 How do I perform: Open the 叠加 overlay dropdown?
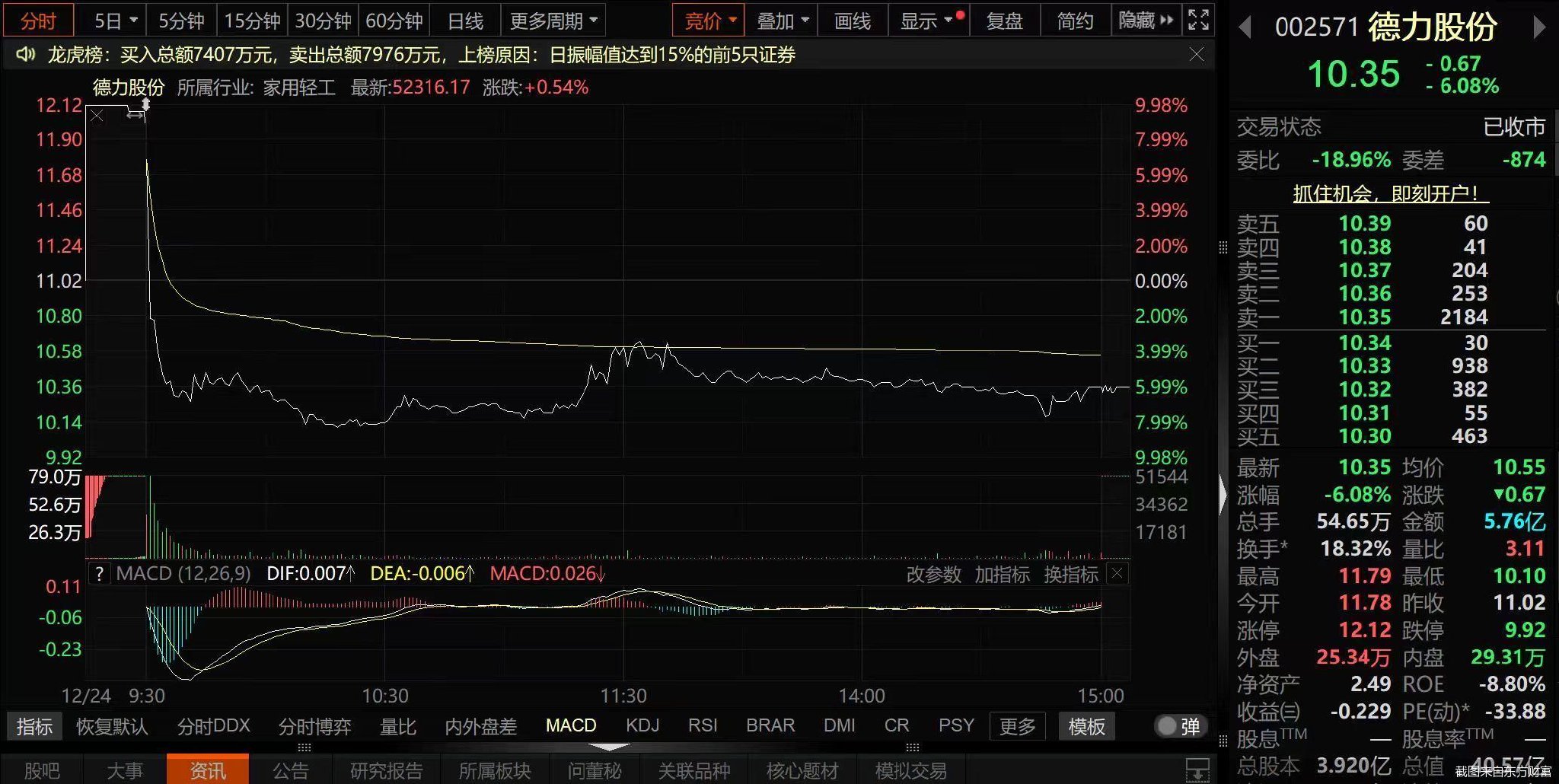(782, 21)
